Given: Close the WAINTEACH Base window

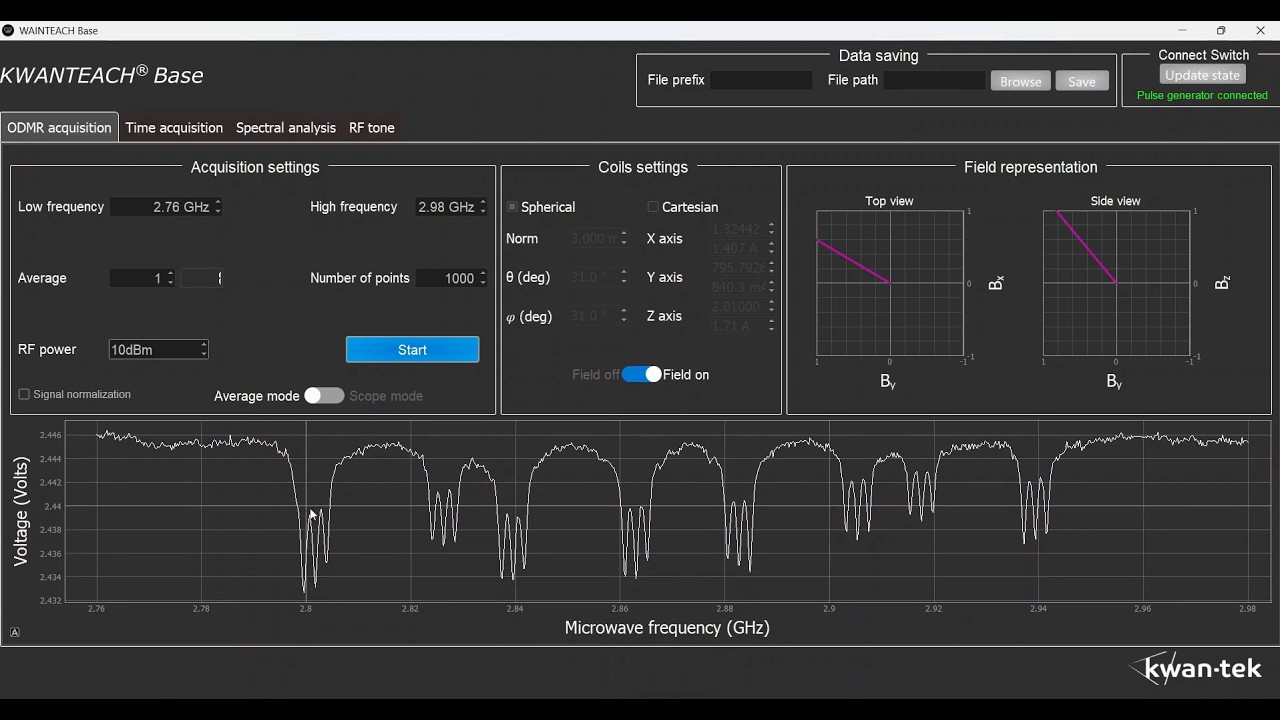Looking at the screenshot, I should pos(1260,31).
